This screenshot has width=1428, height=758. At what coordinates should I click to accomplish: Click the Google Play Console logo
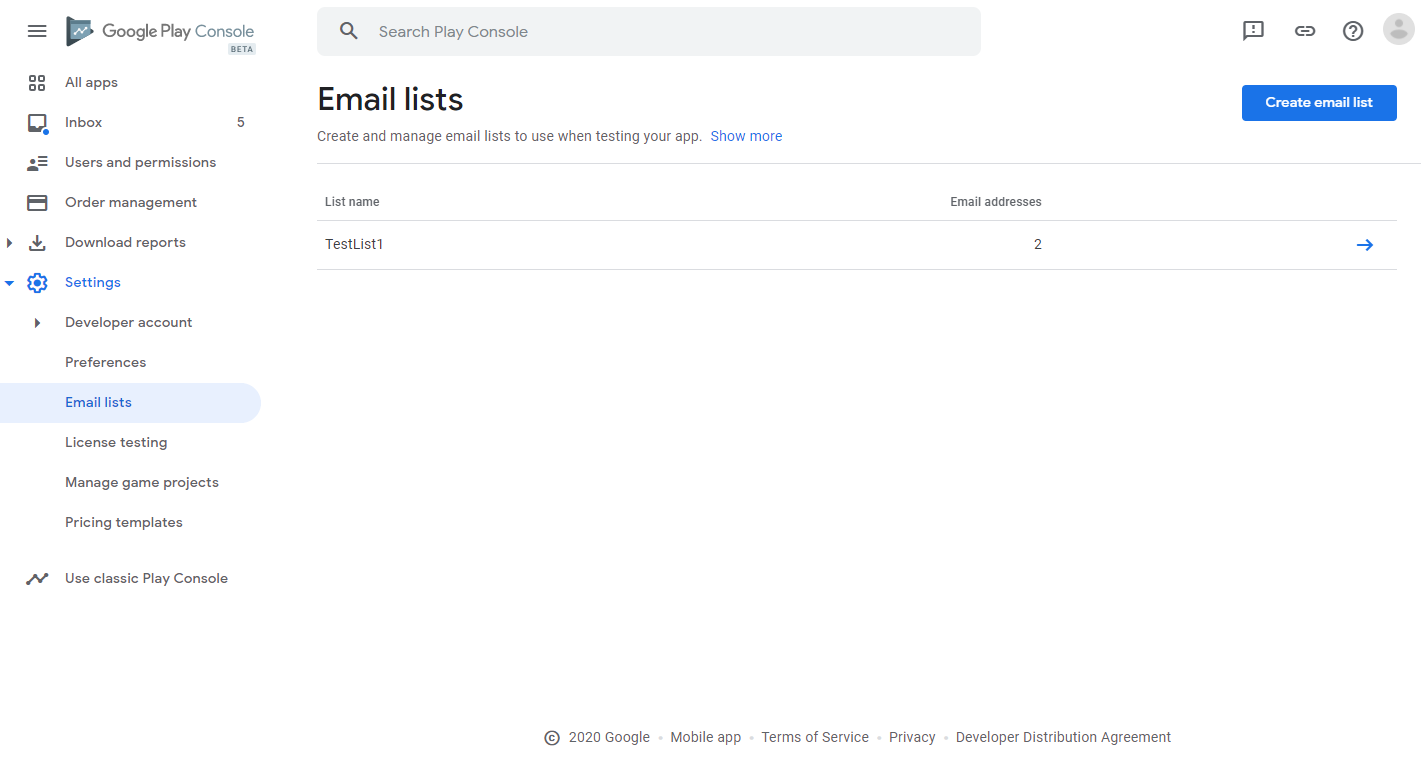pyautogui.click(x=160, y=32)
